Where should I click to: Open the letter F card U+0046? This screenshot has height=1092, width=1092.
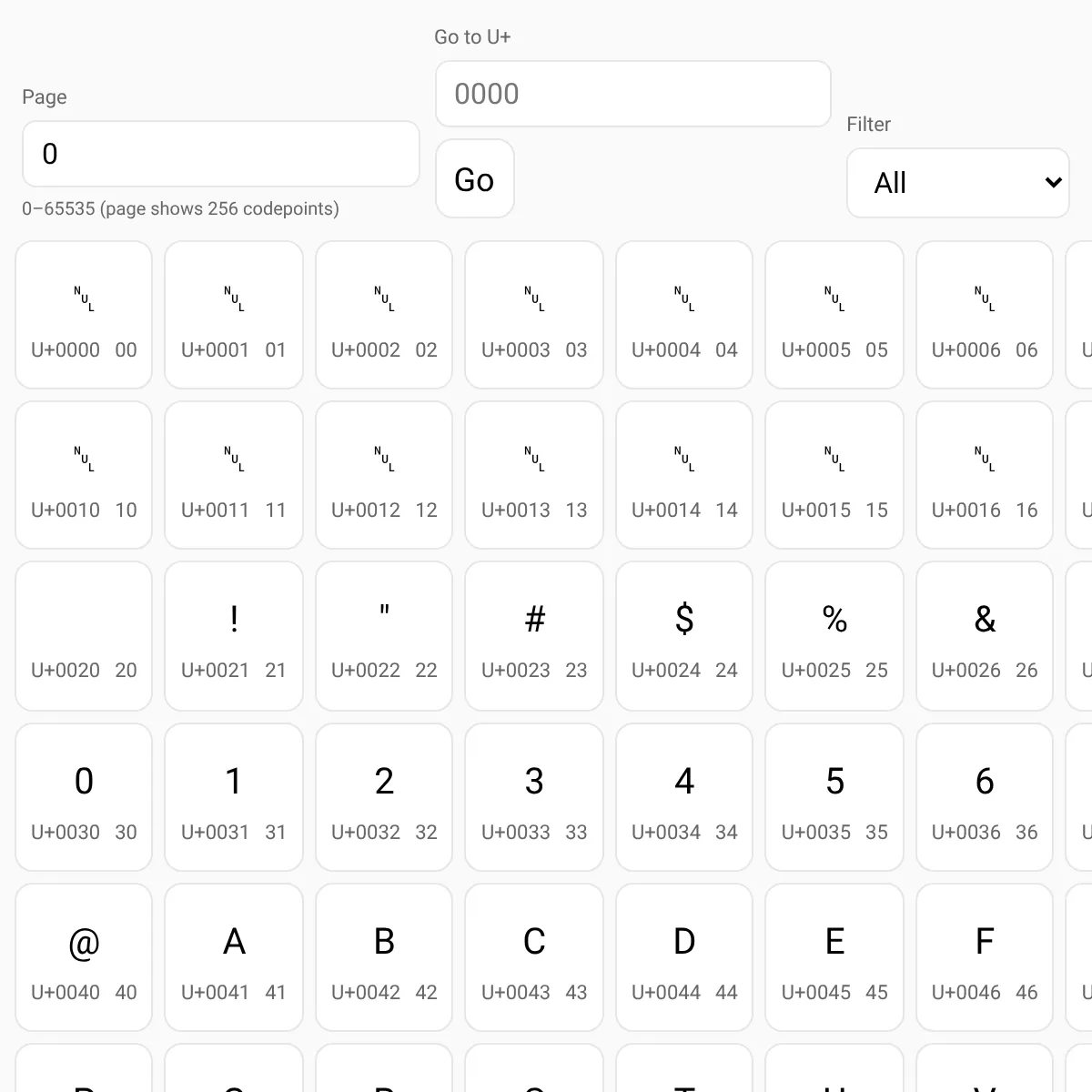pyautogui.click(x=985, y=957)
